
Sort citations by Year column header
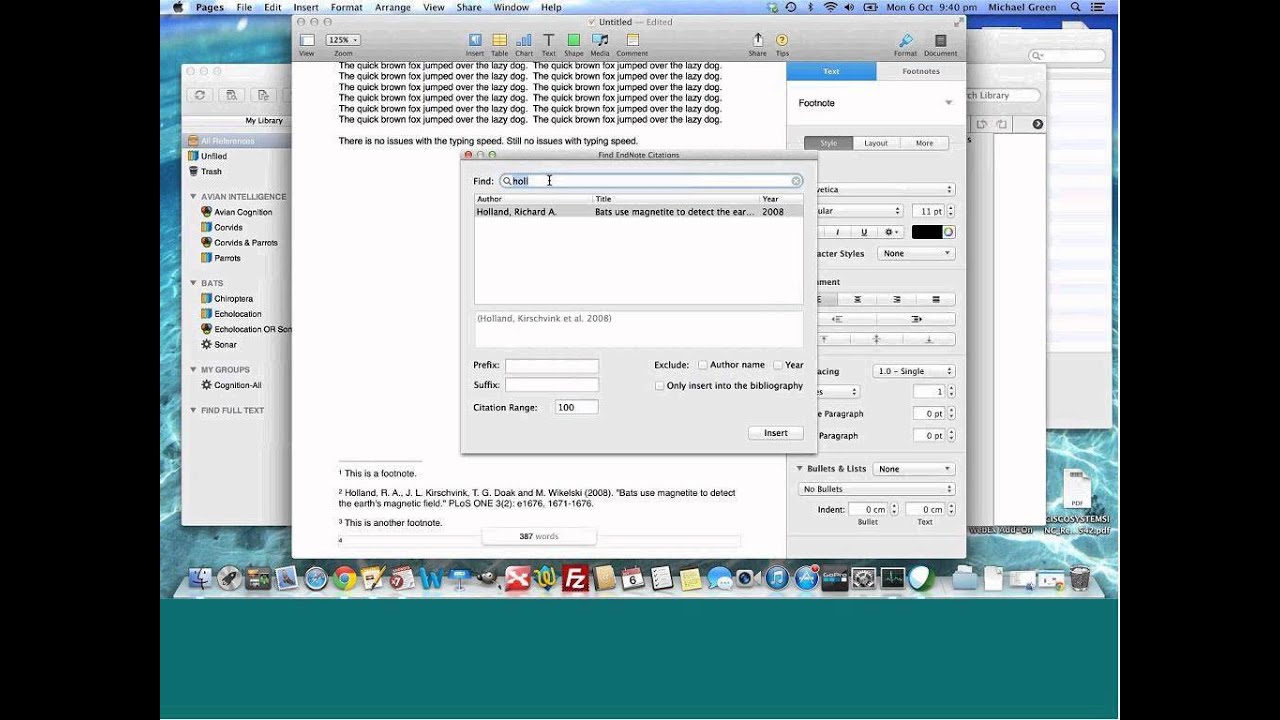pos(780,199)
